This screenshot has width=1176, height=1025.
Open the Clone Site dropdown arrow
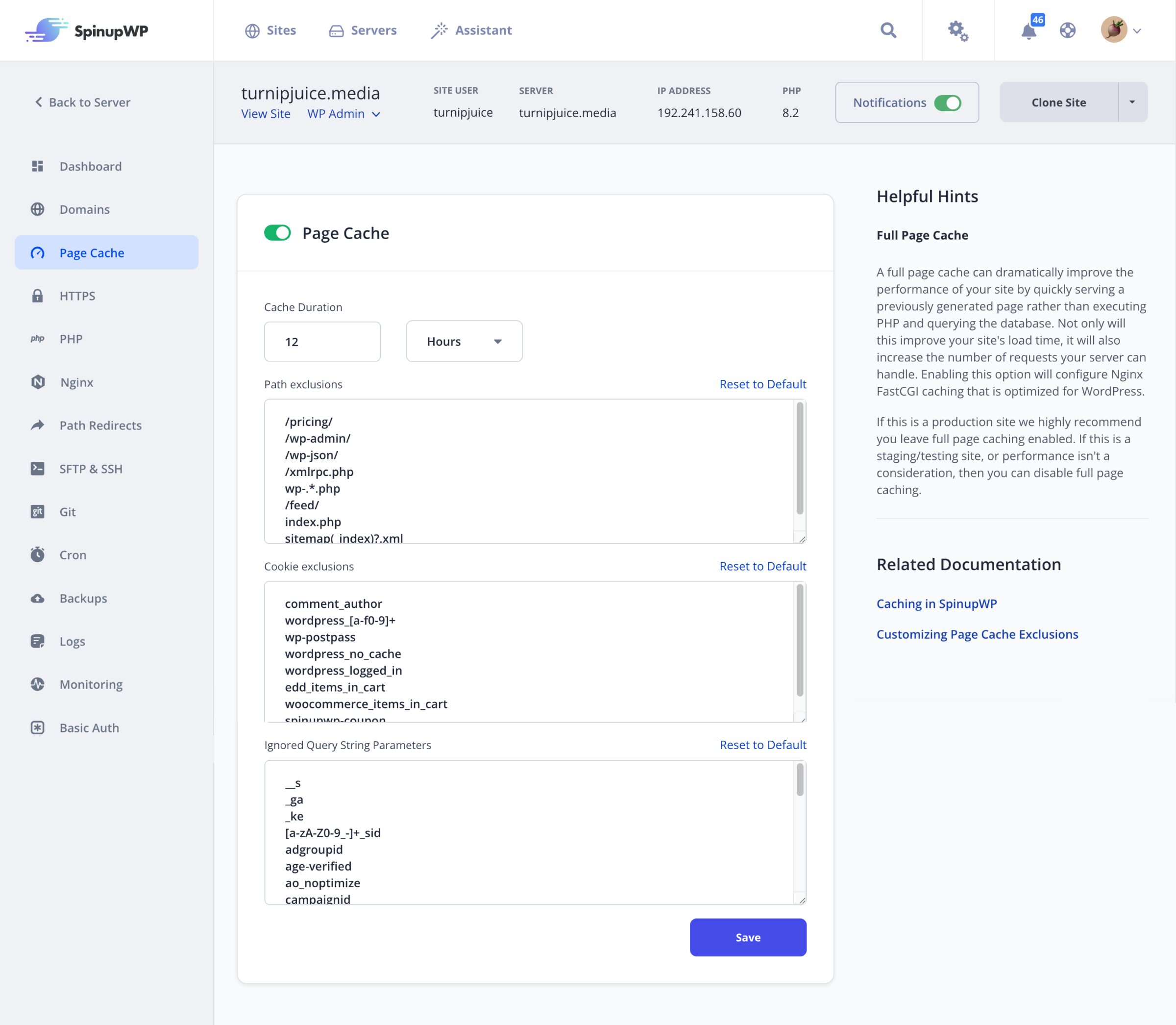[1132, 102]
